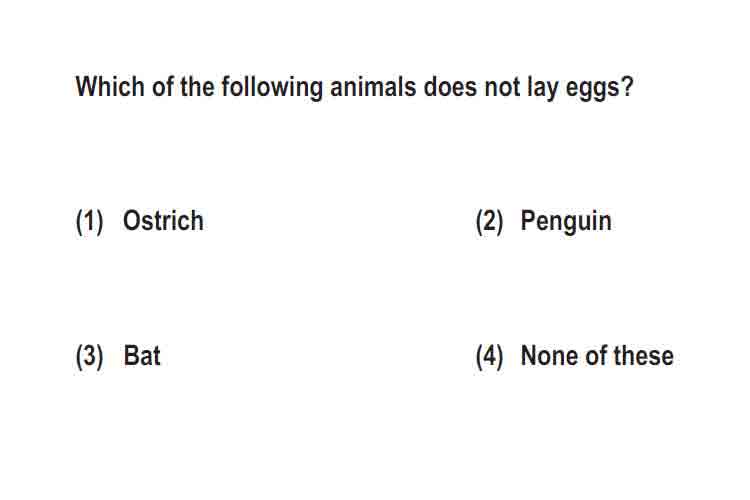Click the word eggs in the question
The width and height of the screenshot is (750, 500).
[x=593, y=89]
